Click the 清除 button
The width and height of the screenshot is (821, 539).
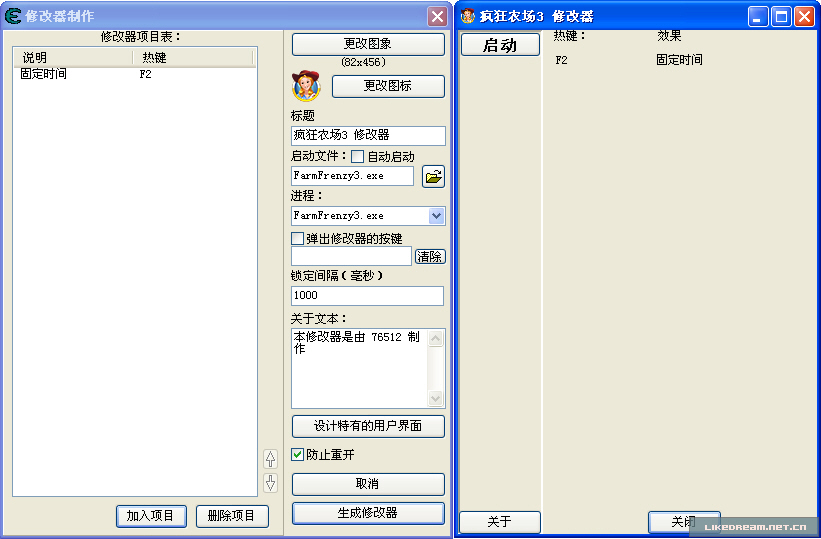coord(430,257)
